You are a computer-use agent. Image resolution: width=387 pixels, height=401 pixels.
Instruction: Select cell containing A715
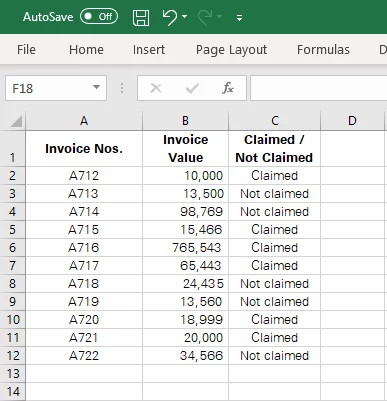(84, 230)
